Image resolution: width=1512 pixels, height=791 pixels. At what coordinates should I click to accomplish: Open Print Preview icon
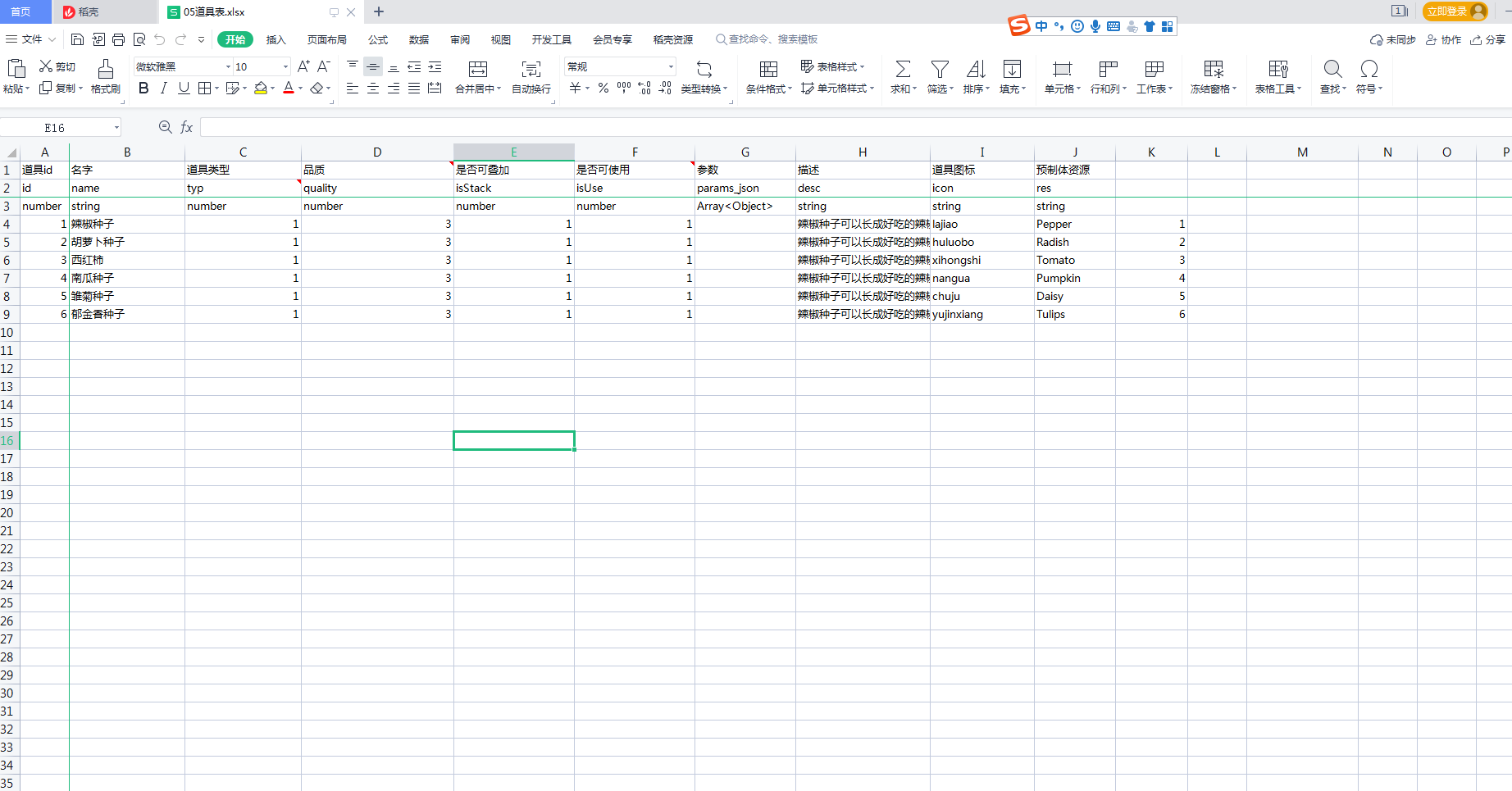pyautogui.click(x=139, y=39)
